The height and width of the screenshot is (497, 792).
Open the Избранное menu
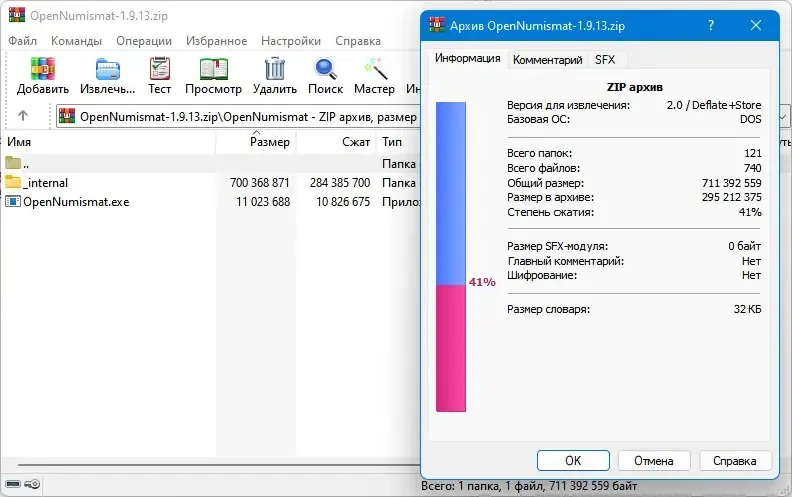coord(217,41)
